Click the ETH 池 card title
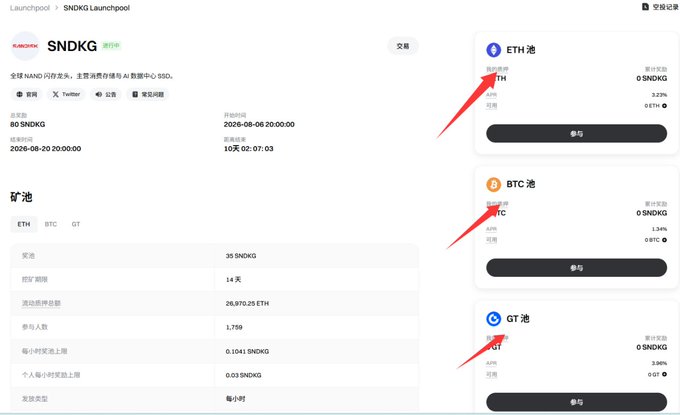Image resolution: width=680 pixels, height=415 pixels. point(520,50)
